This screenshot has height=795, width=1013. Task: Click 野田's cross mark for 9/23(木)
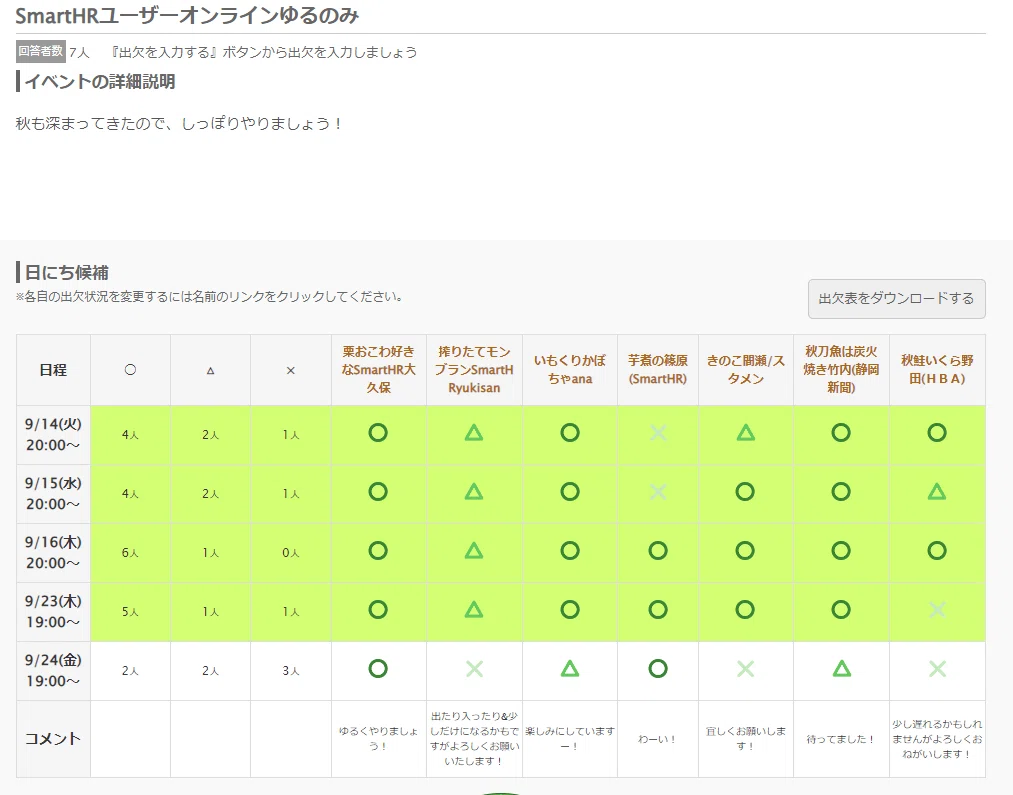click(x=937, y=610)
